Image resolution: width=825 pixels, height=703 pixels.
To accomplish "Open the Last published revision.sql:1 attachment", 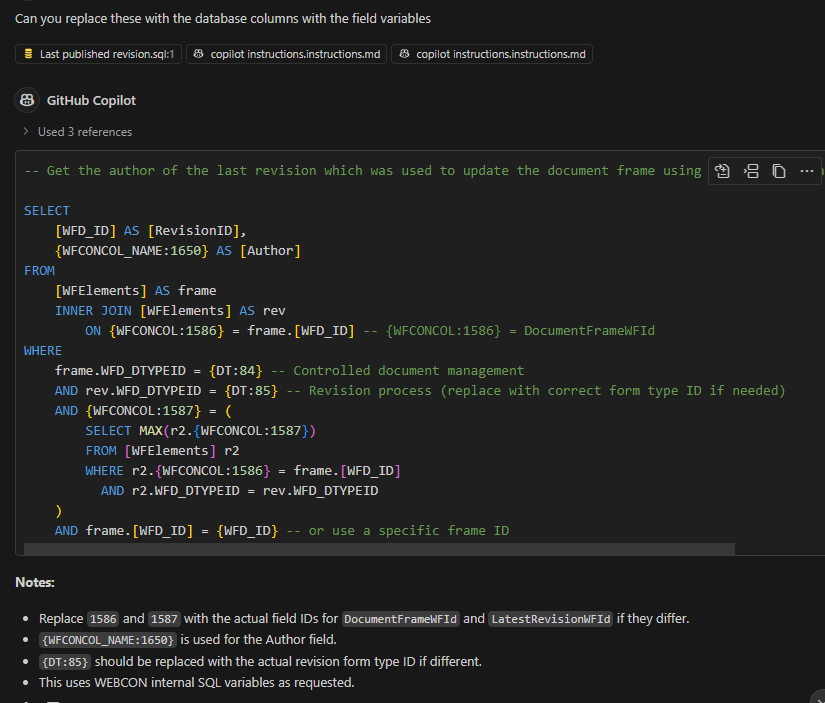I will (x=98, y=54).
